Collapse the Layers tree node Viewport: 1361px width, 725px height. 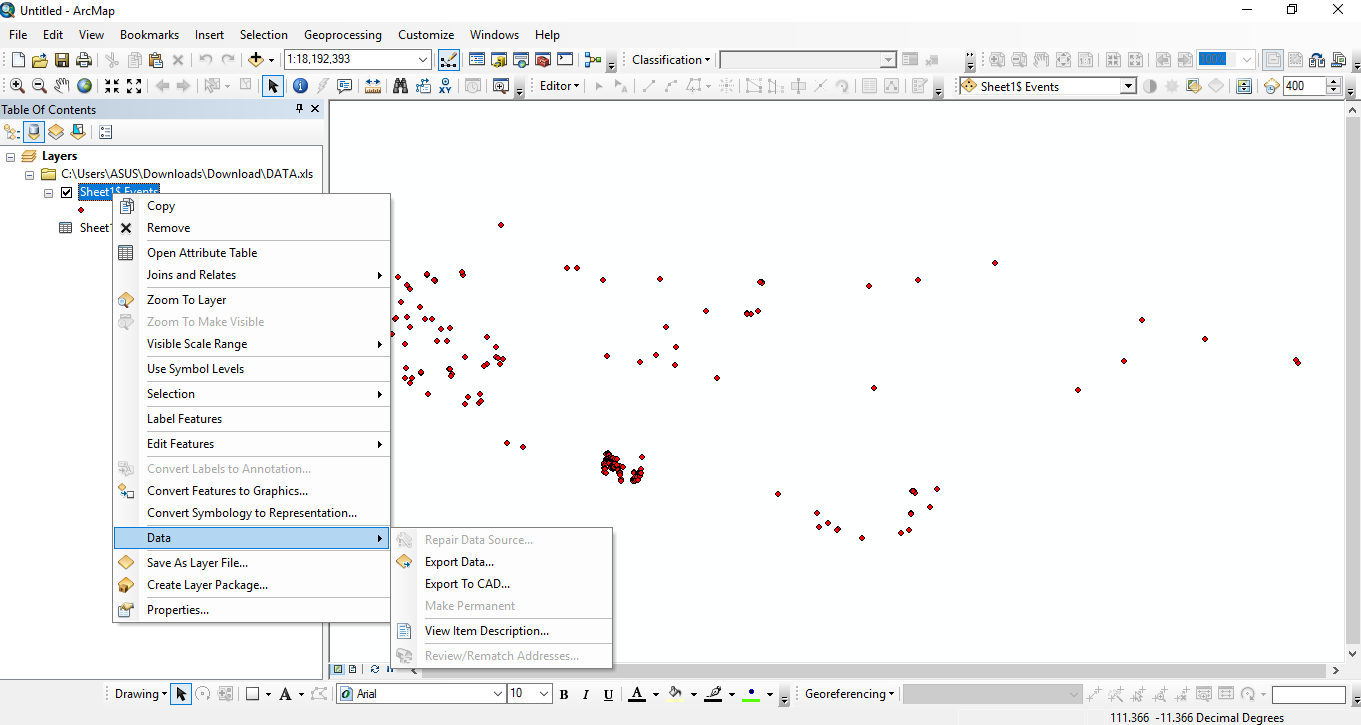click(10, 156)
